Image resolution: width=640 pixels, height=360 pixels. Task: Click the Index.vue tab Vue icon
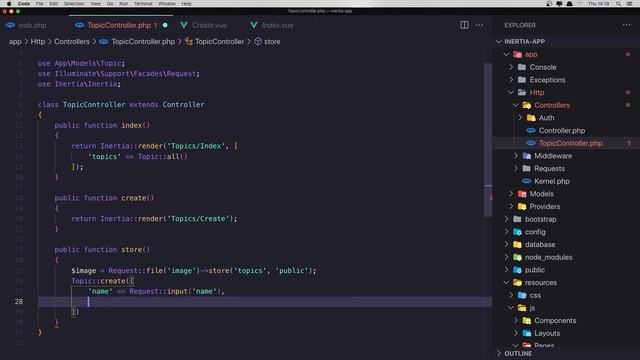[254, 25]
